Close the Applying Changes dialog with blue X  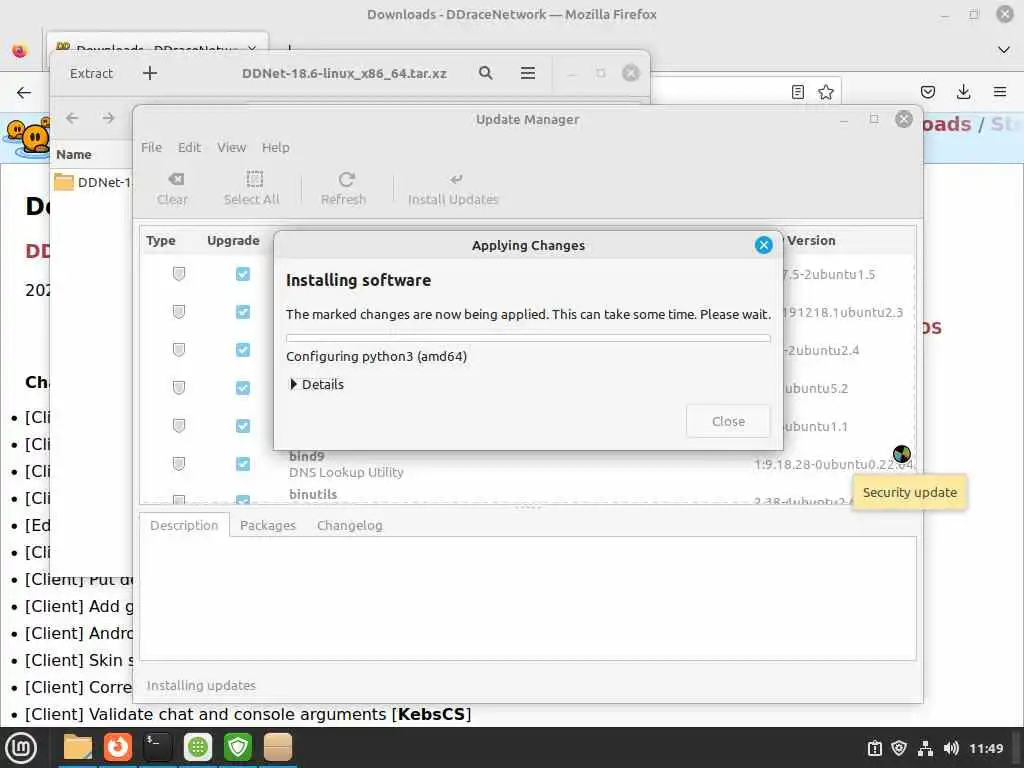coord(763,245)
